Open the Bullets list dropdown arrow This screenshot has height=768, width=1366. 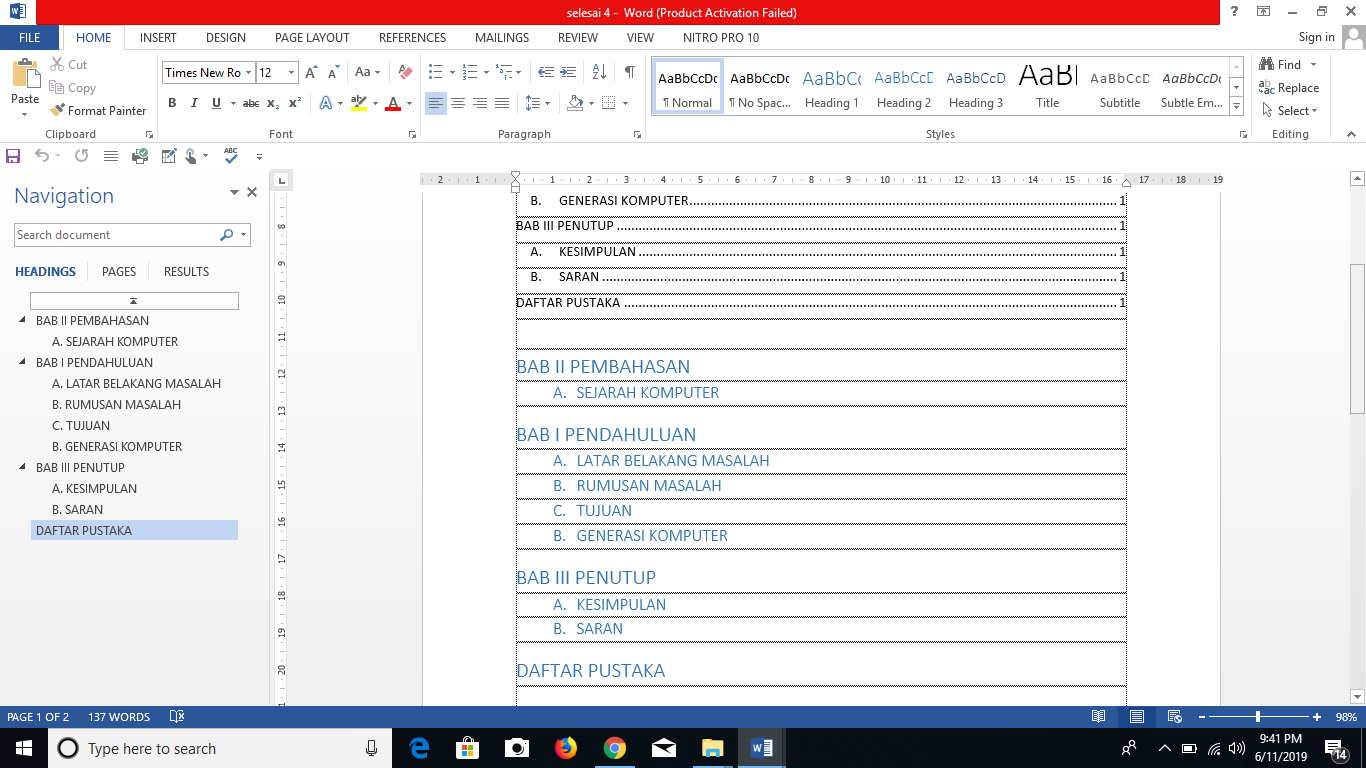click(x=452, y=72)
